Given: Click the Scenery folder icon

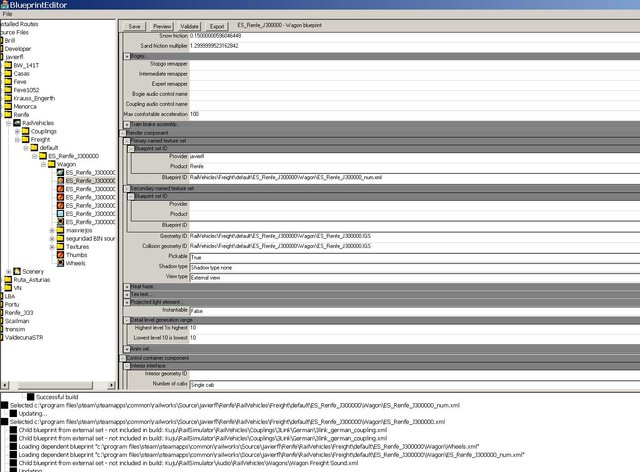Looking at the screenshot, I should pyautogui.click(x=16, y=271).
